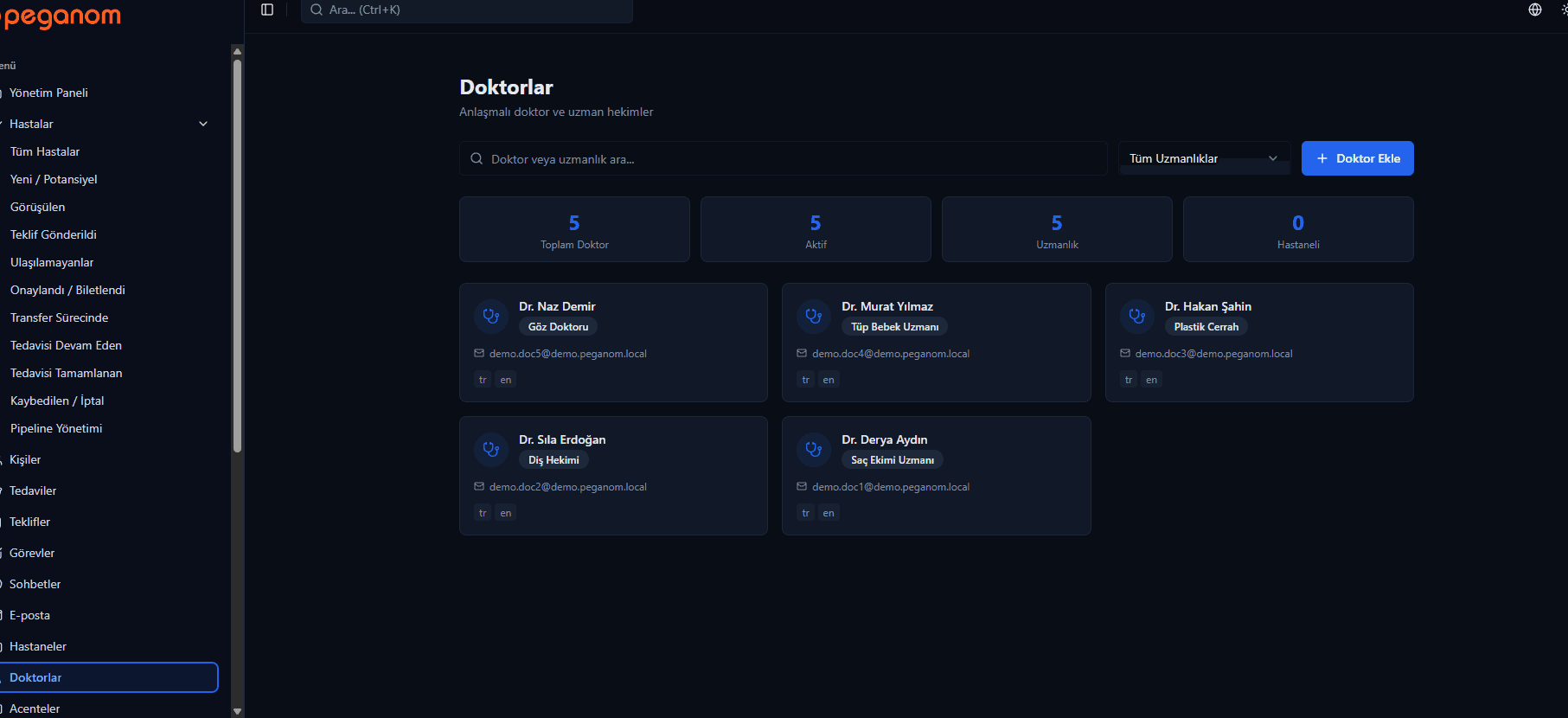Image resolution: width=1568 pixels, height=718 pixels.
Task: Click the Doktor Ekle button
Action: [x=1357, y=158]
